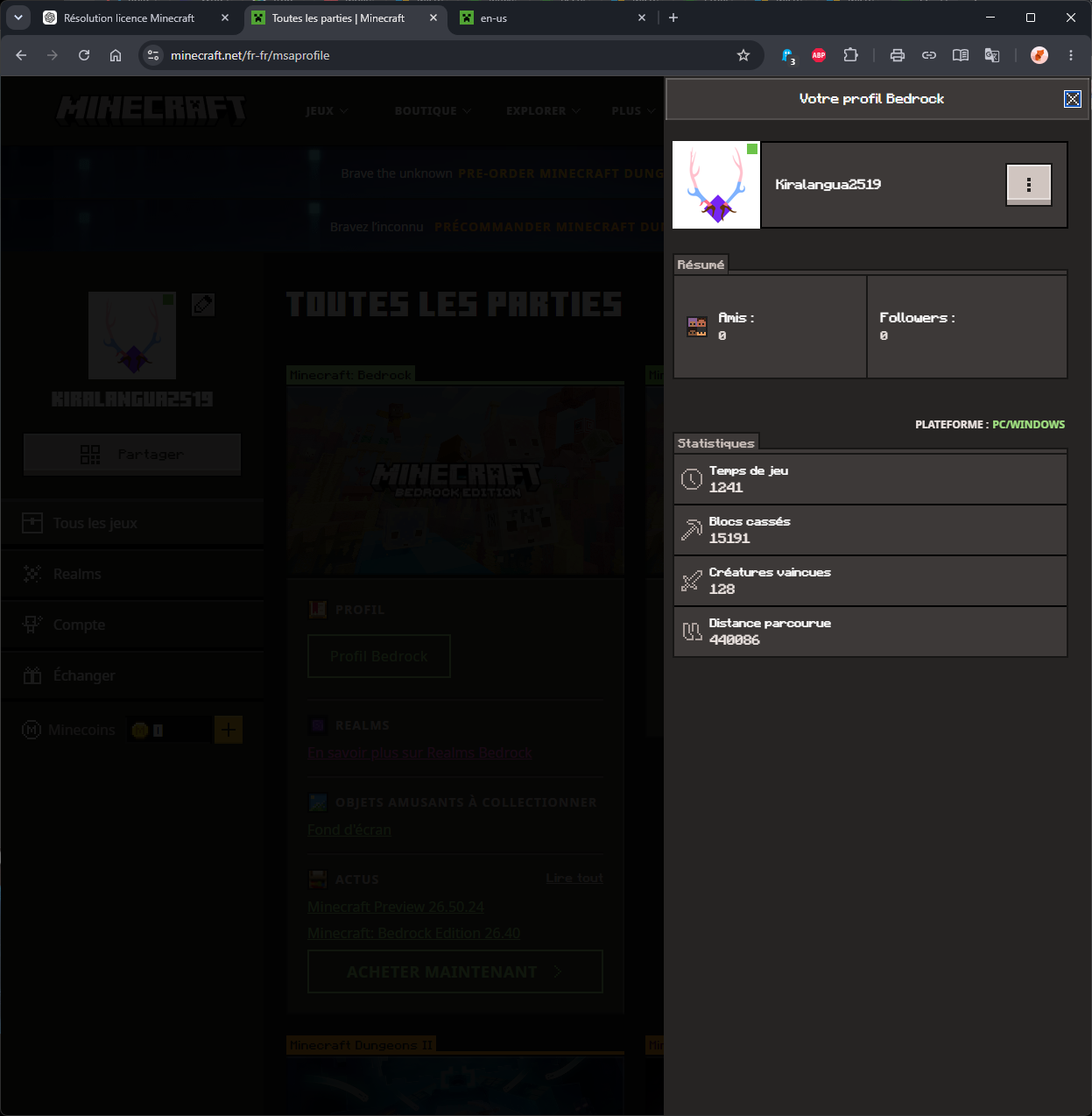Click the Minecraft logo in header
Viewport: 1092px width, 1116px height.
pos(151,109)
